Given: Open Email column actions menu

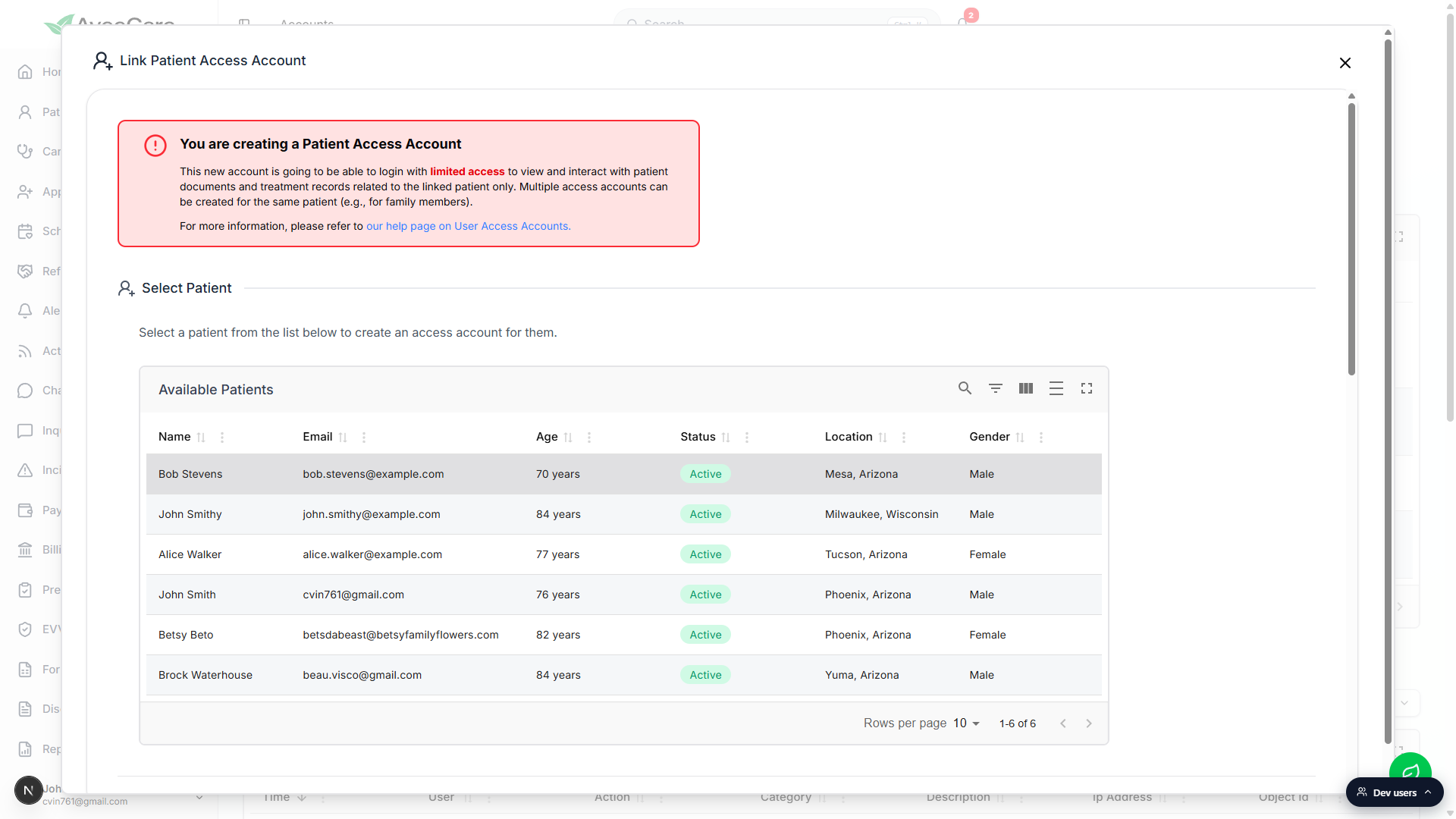Looking at the screenshot, I should (364, 438).
